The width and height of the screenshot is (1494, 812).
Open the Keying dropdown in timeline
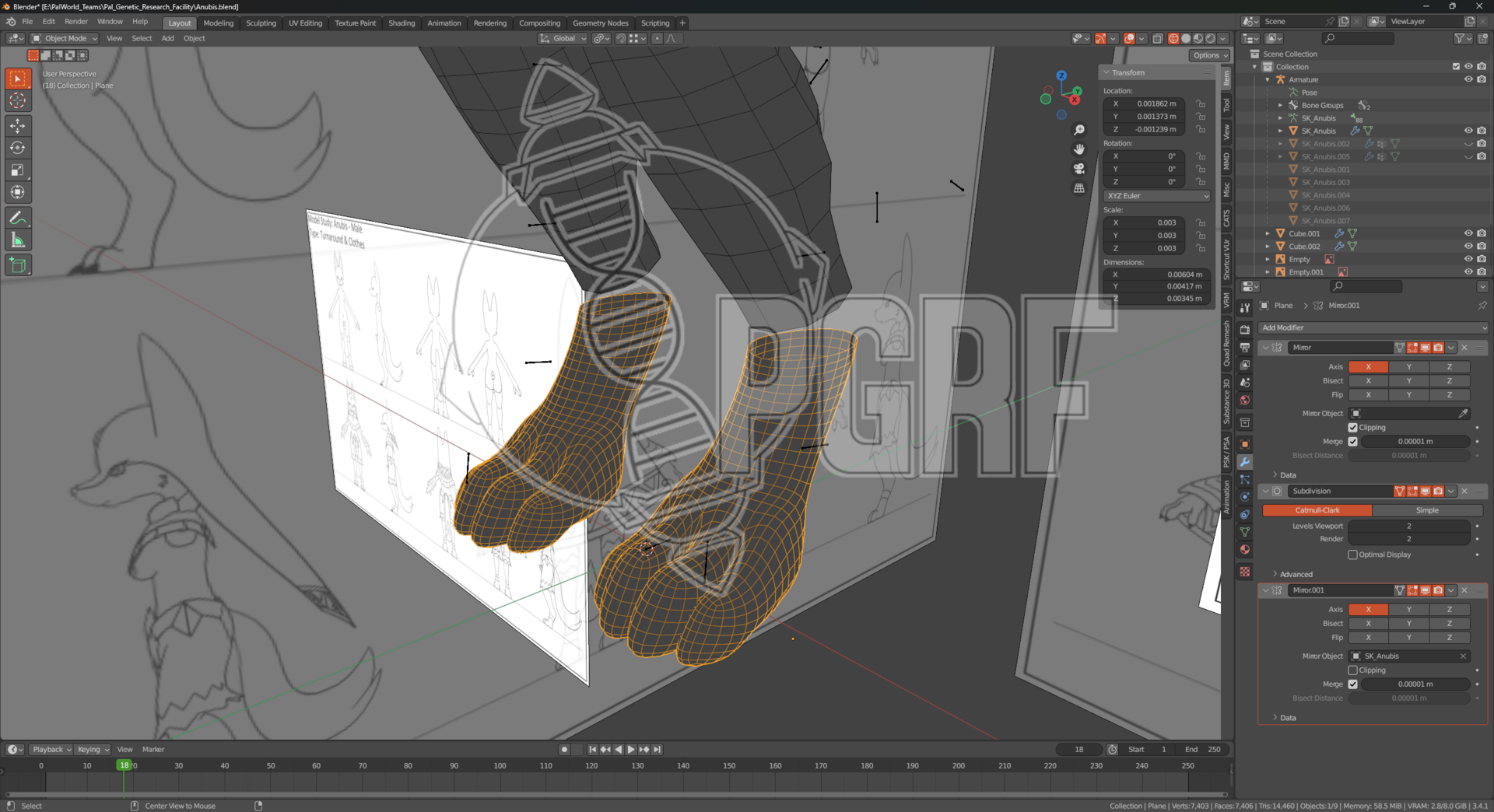(93, 750)
